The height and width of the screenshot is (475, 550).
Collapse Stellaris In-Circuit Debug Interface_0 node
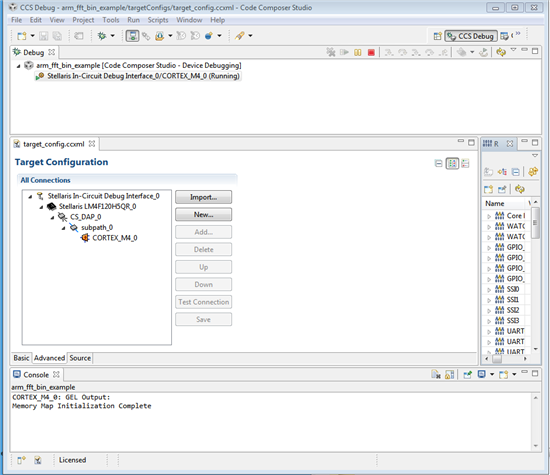pos(30,196)
